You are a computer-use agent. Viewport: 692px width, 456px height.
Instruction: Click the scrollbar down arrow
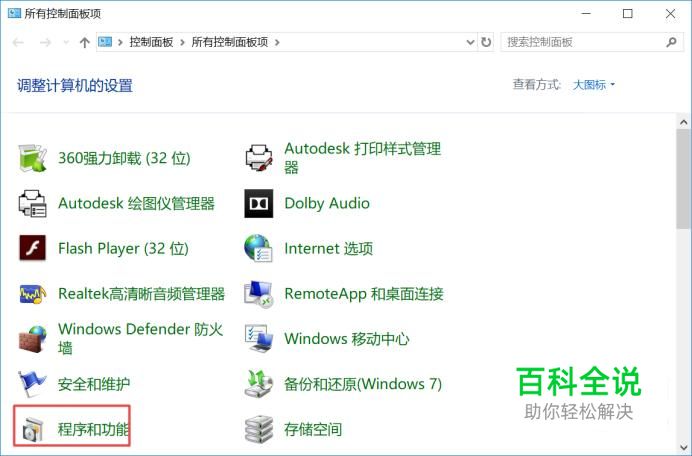click(684, 447)
